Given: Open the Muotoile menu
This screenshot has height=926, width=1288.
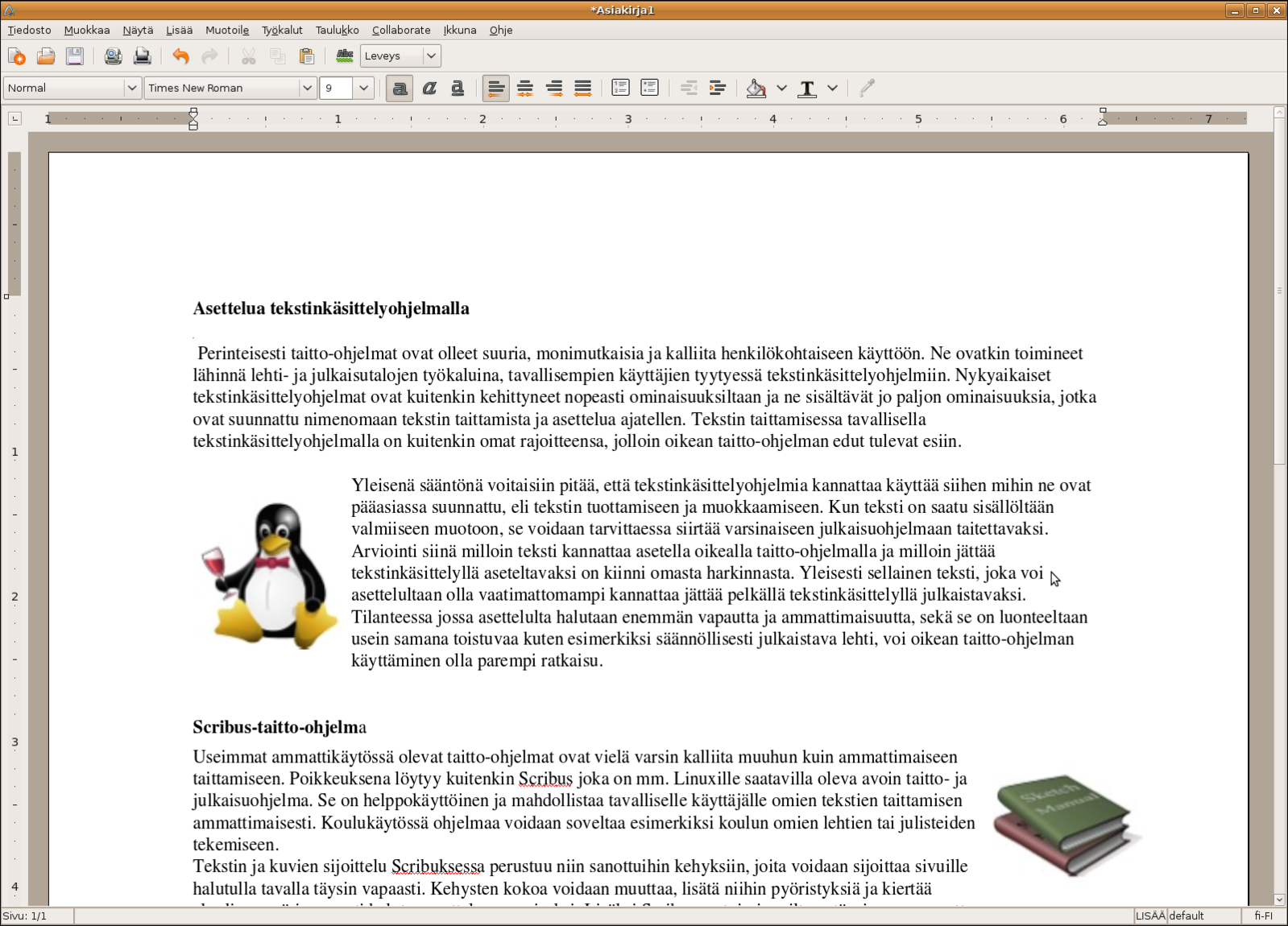Looking at the screenshot, I should [226, 30].
